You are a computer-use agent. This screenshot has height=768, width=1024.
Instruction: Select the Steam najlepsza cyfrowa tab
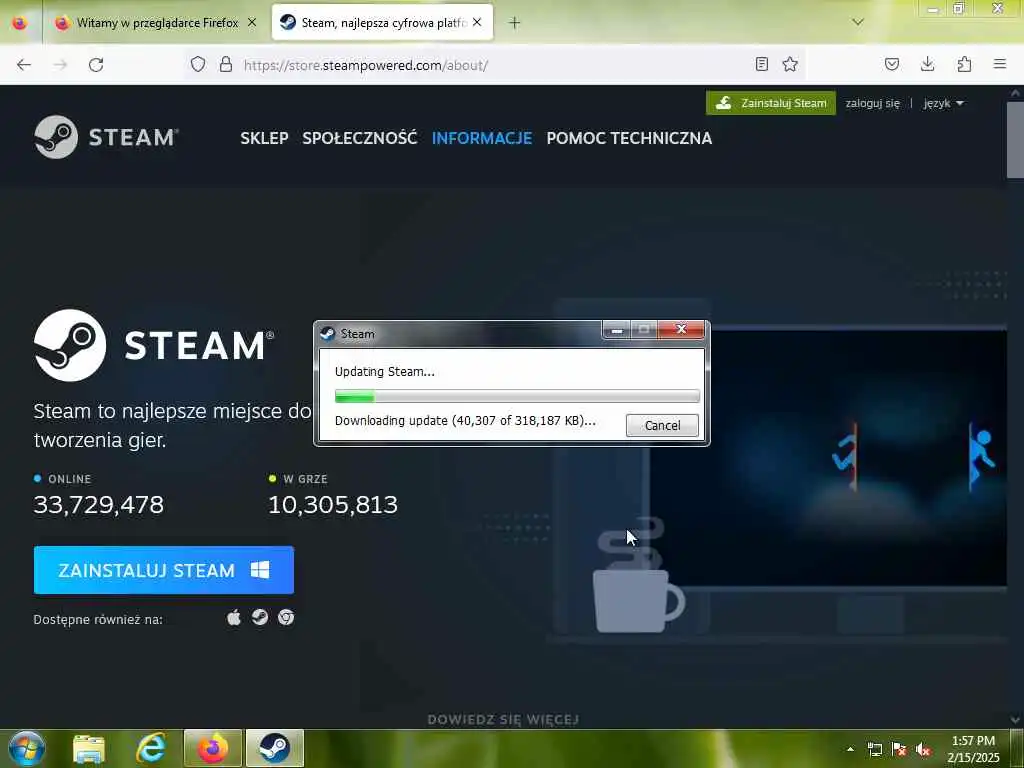click(x=382, y=22)
